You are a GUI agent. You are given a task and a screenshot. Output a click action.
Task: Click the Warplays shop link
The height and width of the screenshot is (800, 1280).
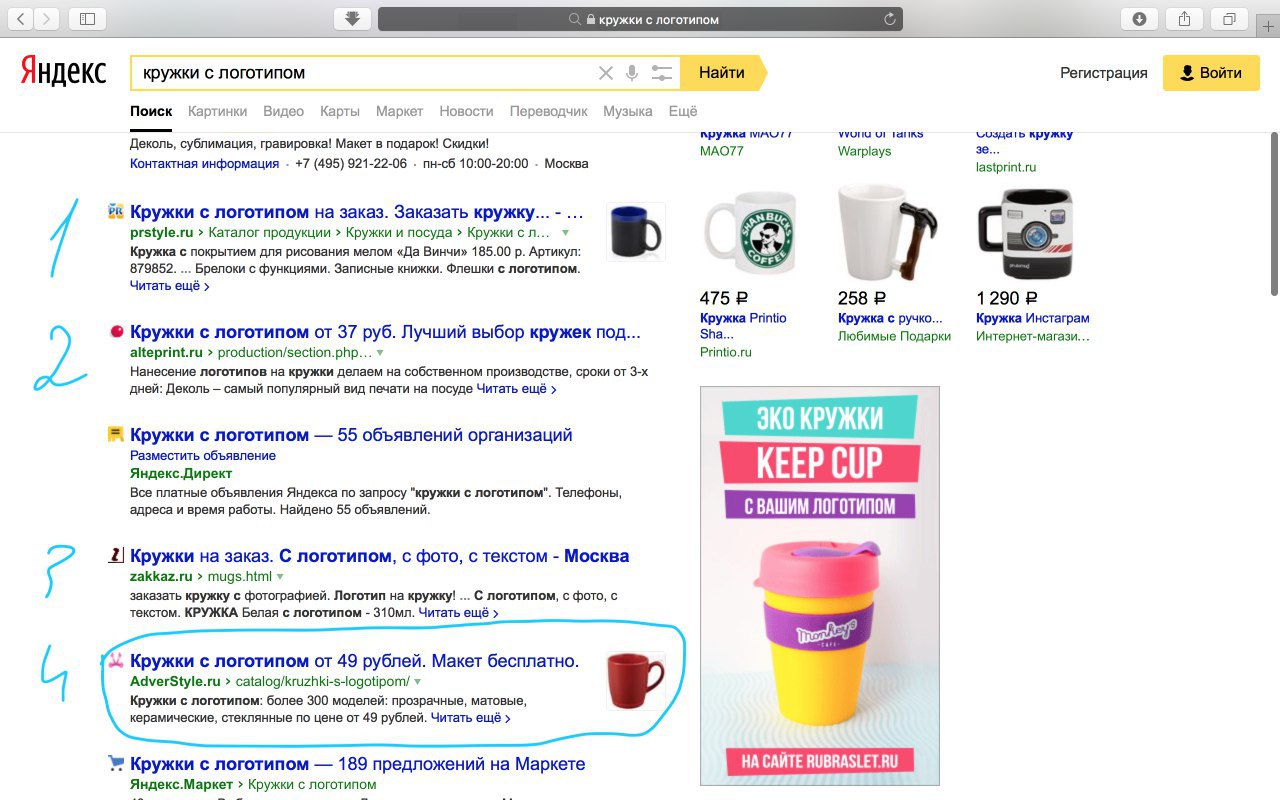click(x=864, y=151)
